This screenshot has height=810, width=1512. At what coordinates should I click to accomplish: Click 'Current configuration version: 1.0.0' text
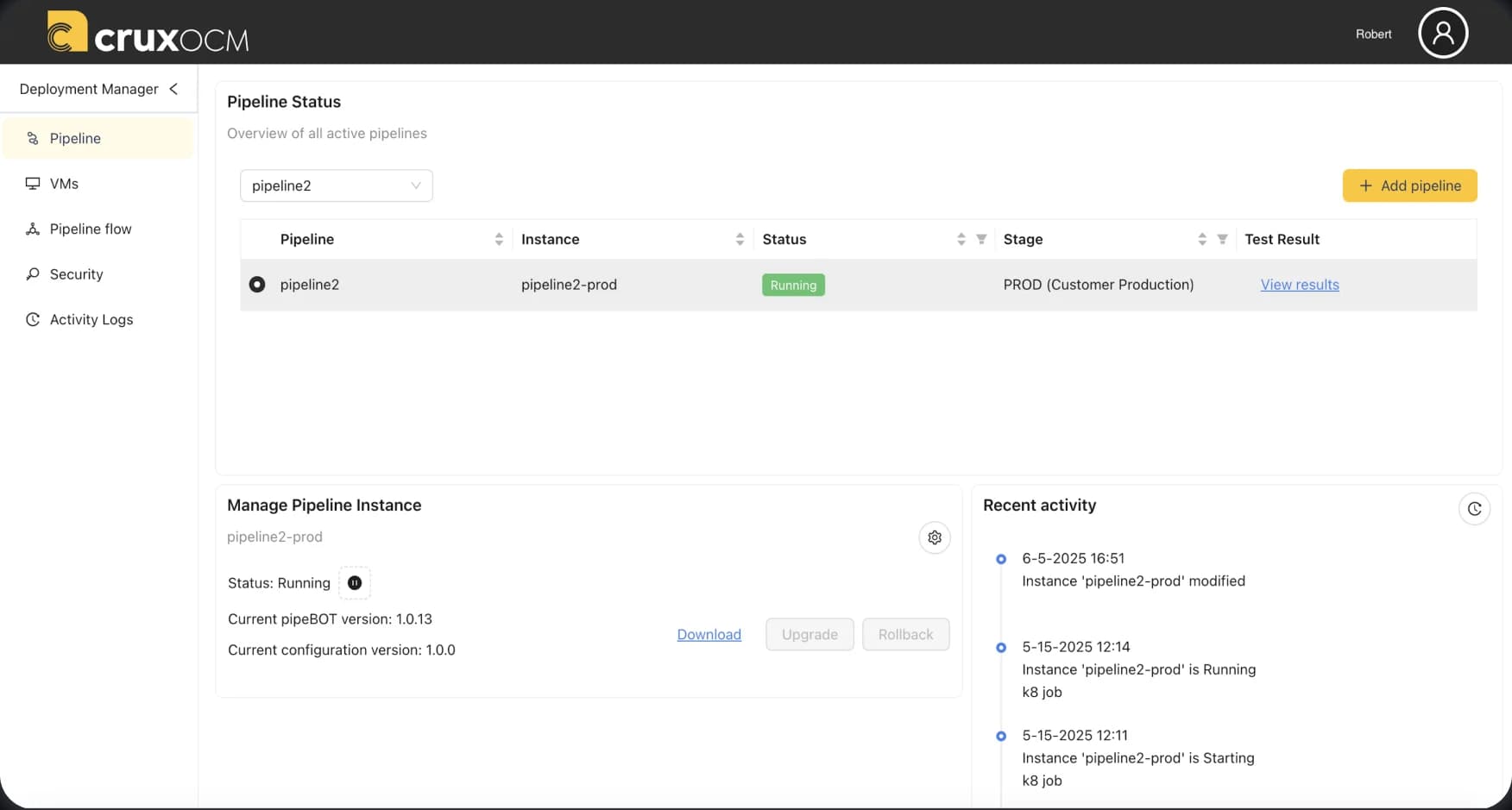(x=342, y=650)
